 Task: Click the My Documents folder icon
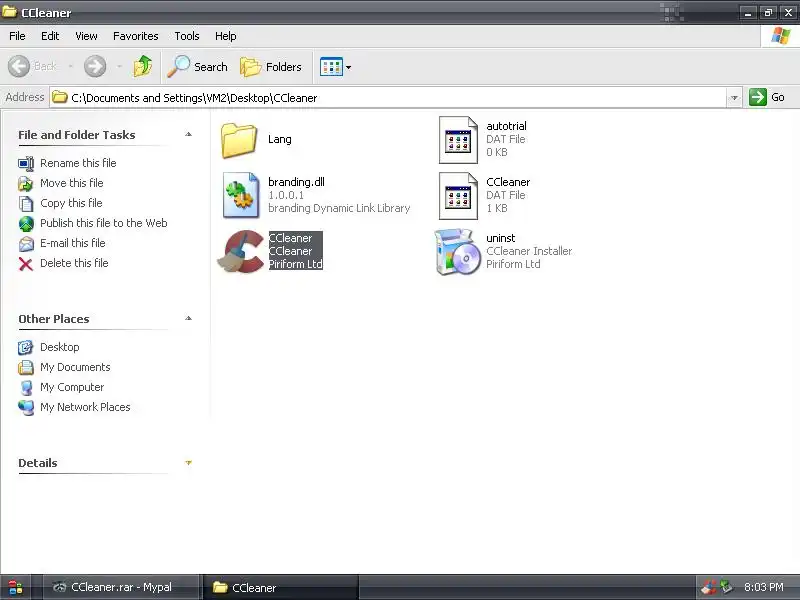point(26,367)
